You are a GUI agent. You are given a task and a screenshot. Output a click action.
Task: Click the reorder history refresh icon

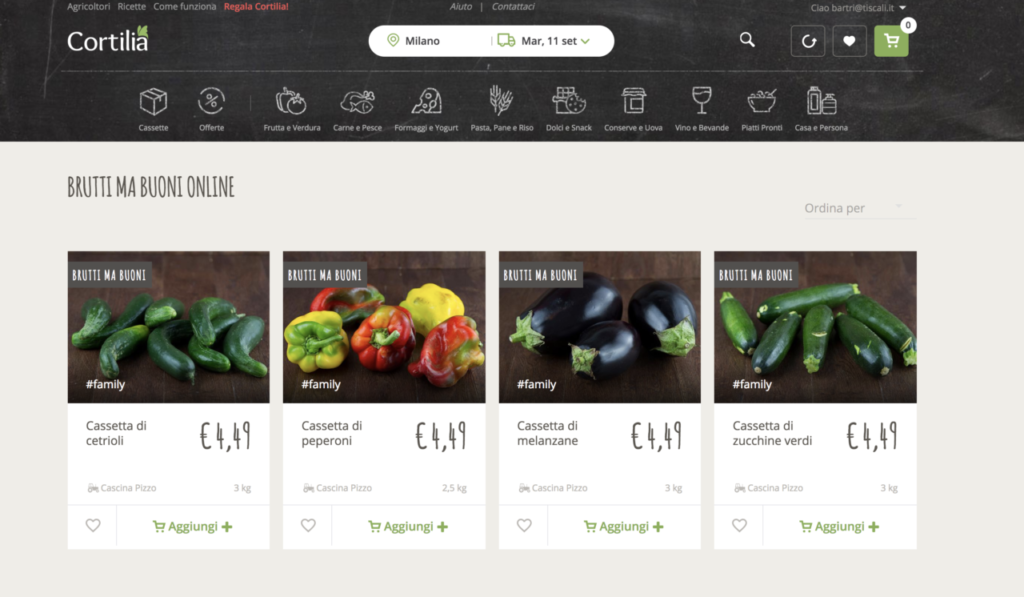point(808,41)
